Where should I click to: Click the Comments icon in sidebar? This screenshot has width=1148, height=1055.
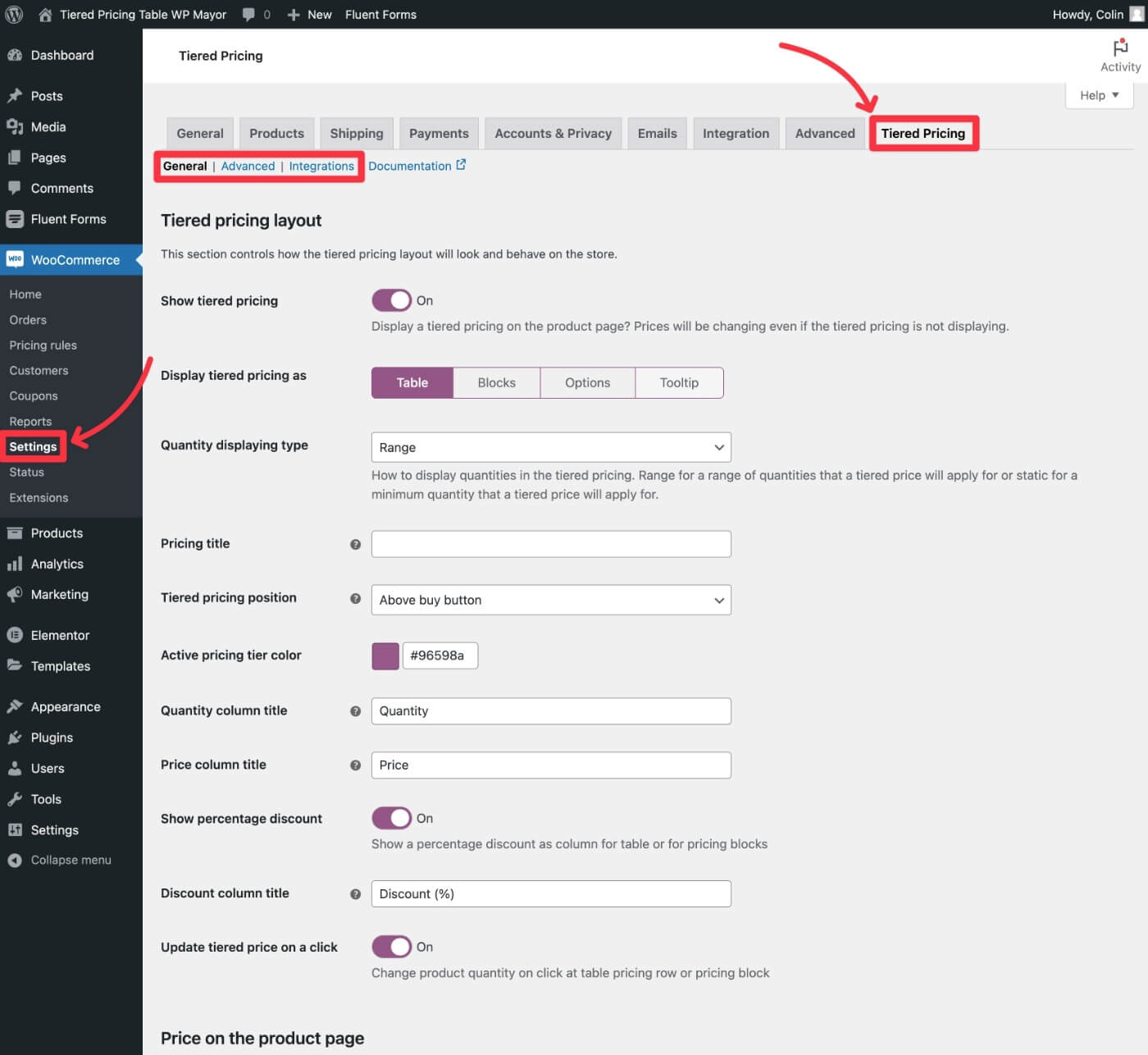[15, 188]
